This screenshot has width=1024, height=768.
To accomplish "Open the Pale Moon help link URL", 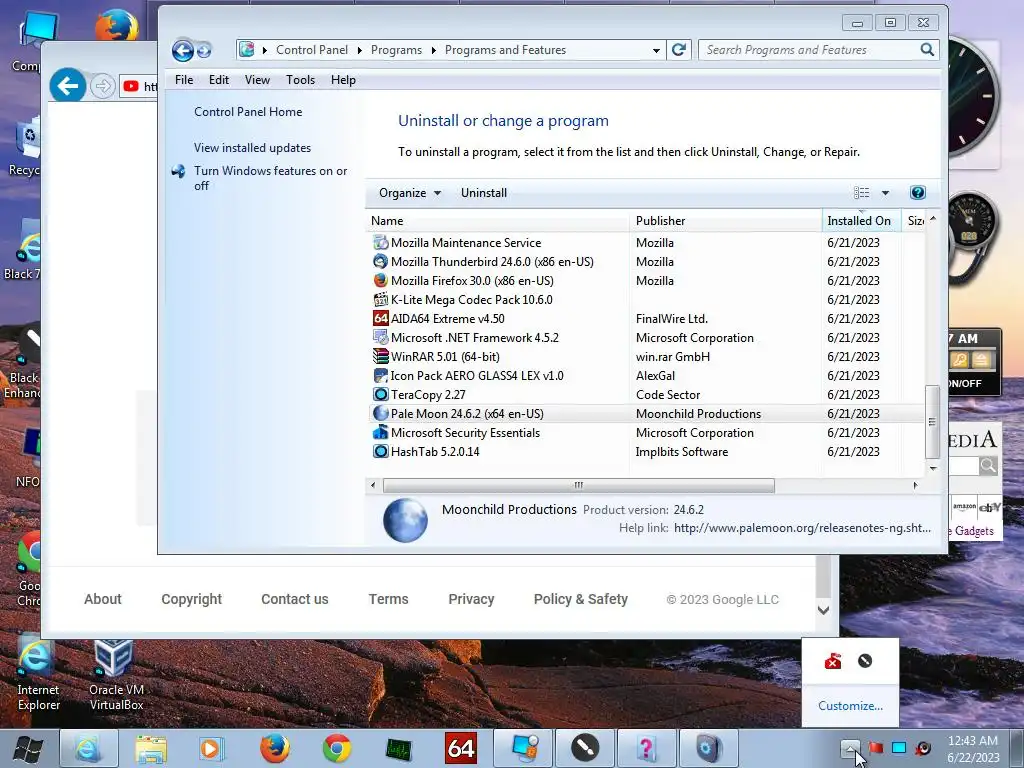I will (803, 528).
